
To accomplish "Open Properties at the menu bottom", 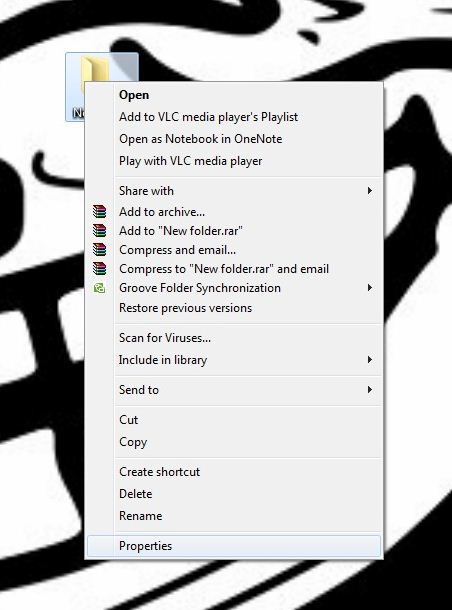I will [x=234, y=546].
